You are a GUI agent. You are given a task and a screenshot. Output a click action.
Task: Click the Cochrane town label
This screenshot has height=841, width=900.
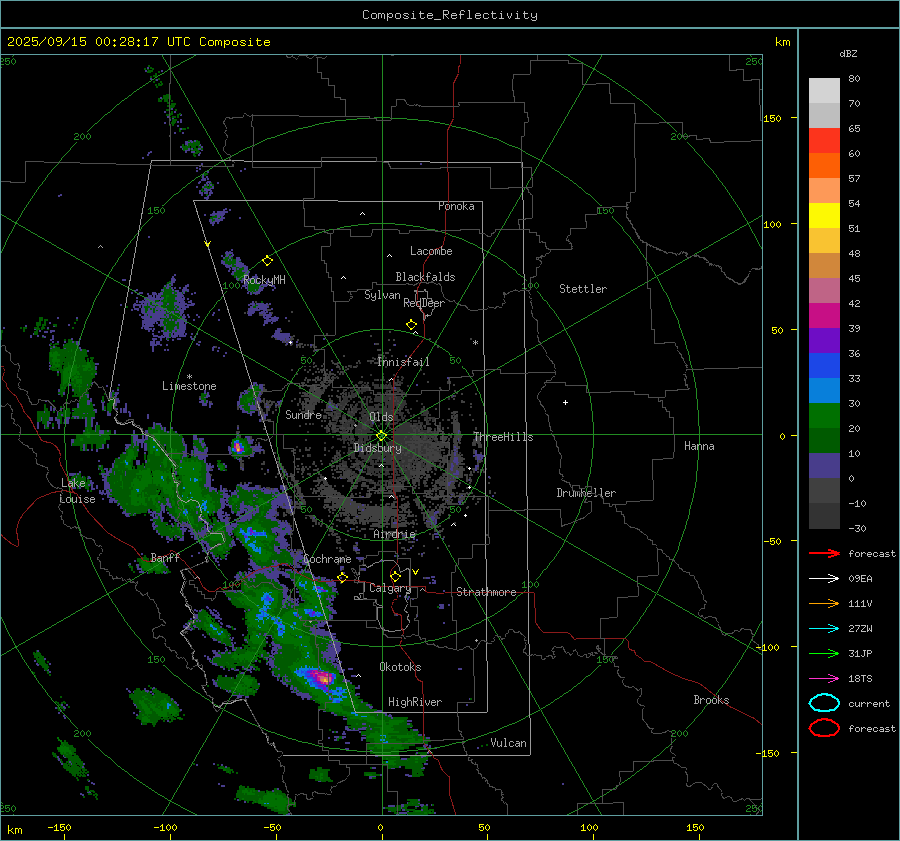tap(327, 559)
